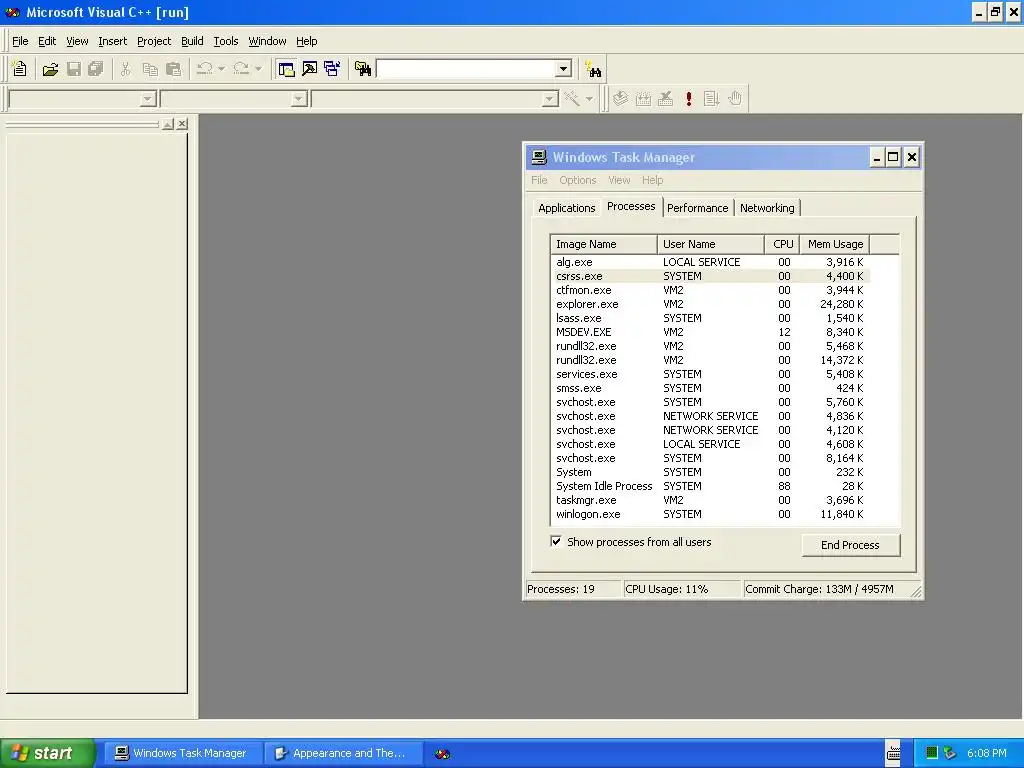The image size is (1024, 768).
Task: Open the Tools menu
Action: coord(226,41)
